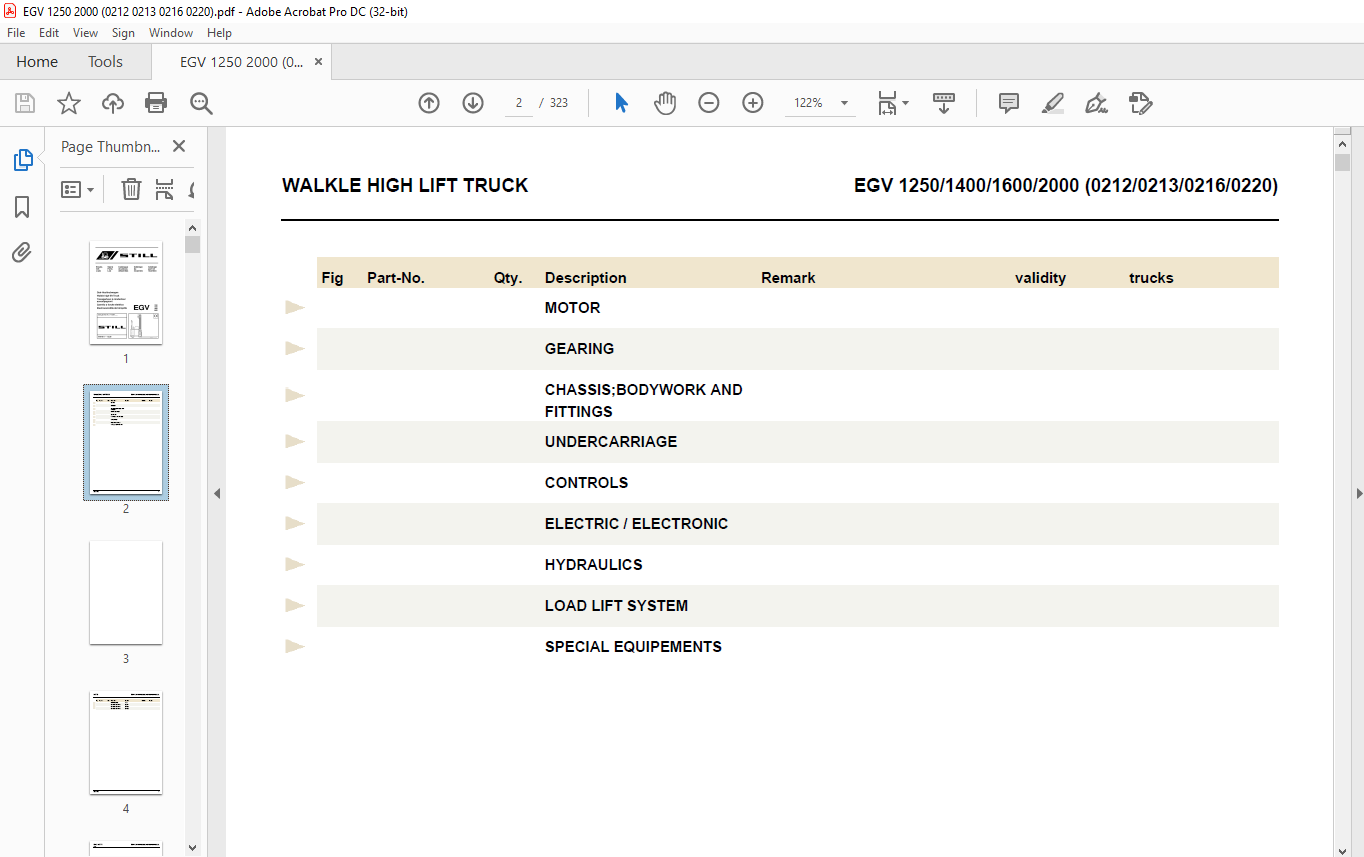Select blank page 3 thumbnail

point(126,593)
